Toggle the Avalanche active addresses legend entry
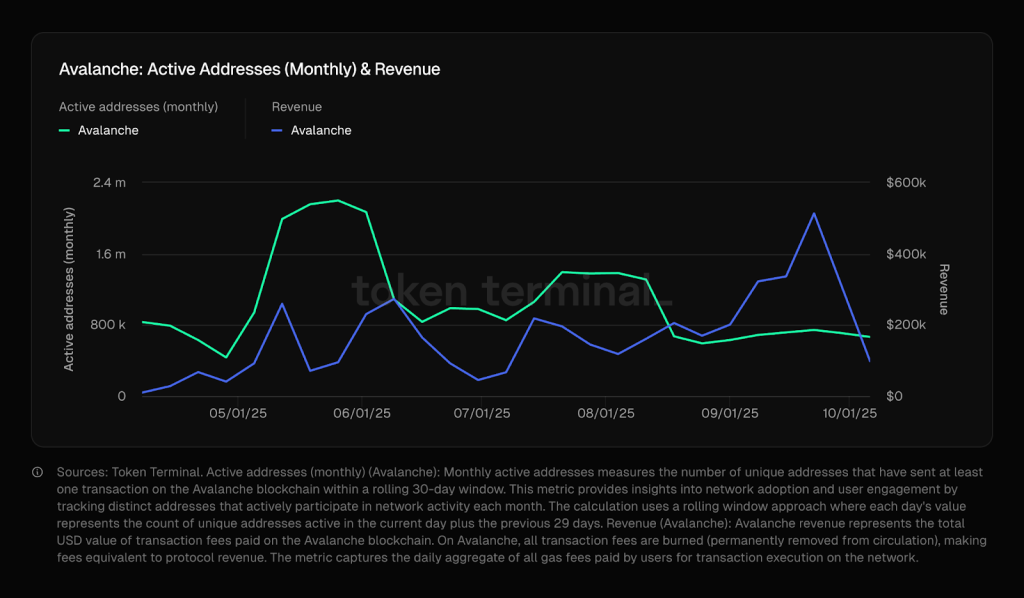This screenshot has width=1024, height=598. point(108,130)
